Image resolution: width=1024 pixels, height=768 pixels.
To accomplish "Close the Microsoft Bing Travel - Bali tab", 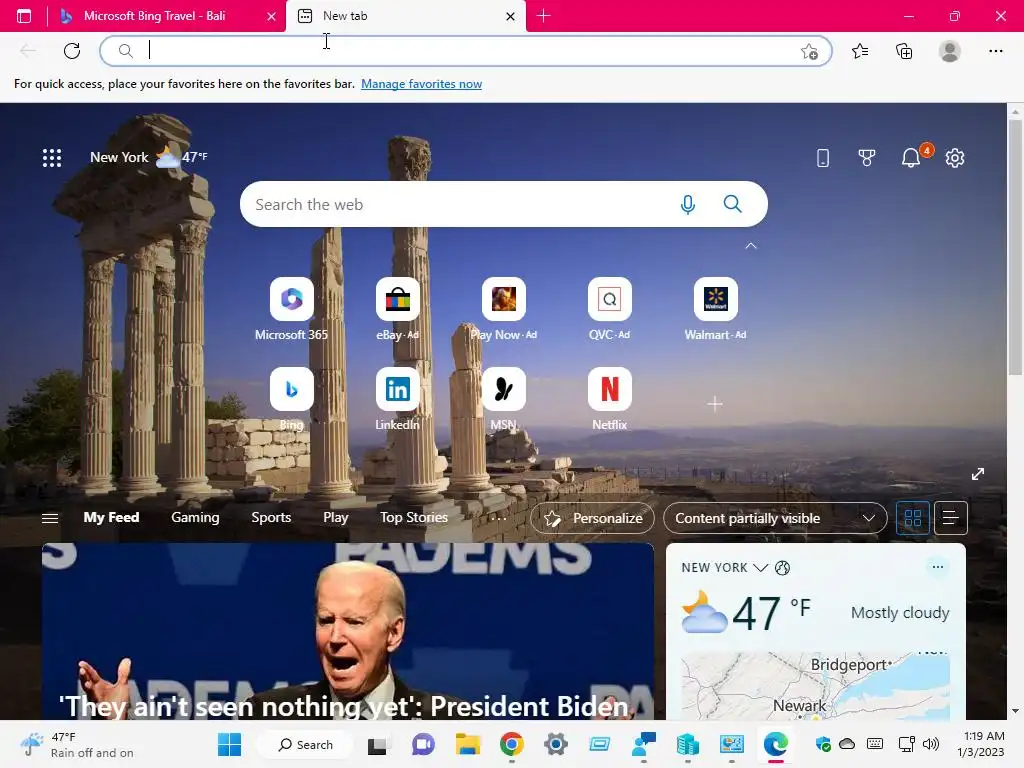I will point(272,16).
